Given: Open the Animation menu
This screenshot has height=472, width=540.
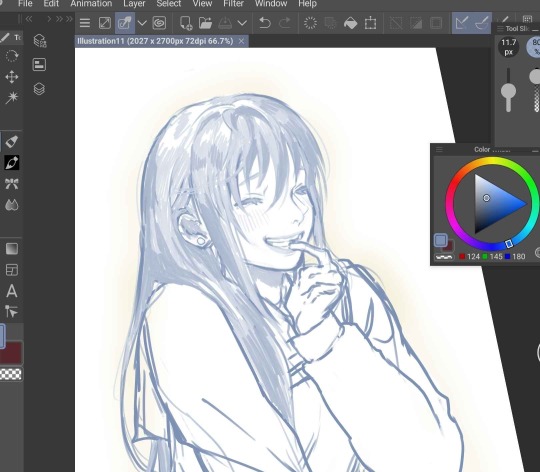Looking at the screenshot, I should pyautogui.click(x=91, y=4).
